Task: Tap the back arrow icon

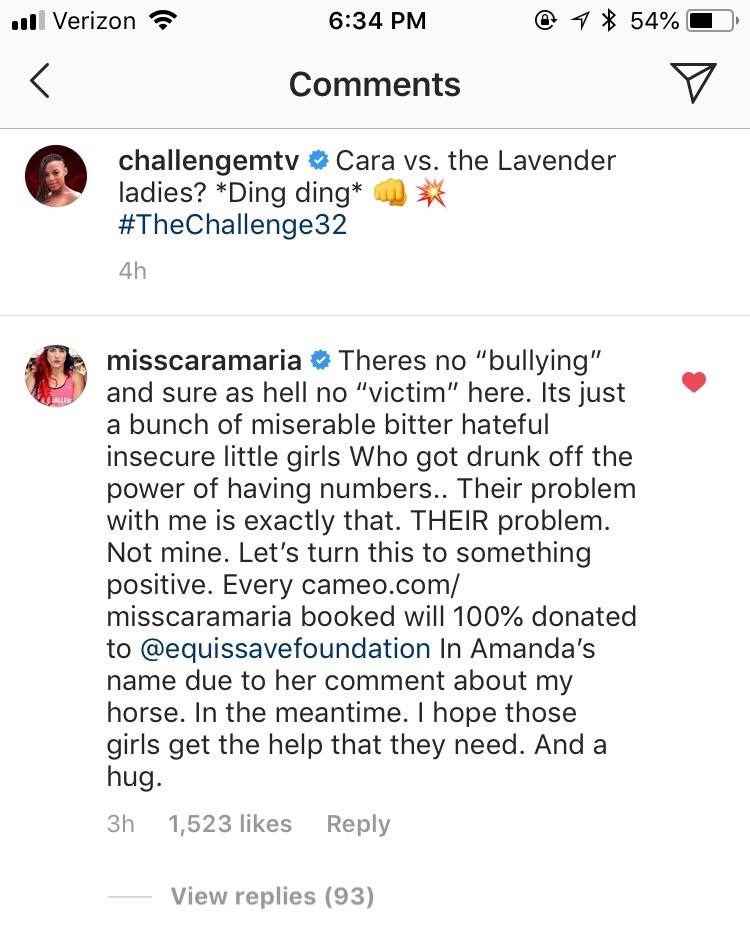Action: tap(40, 83)
